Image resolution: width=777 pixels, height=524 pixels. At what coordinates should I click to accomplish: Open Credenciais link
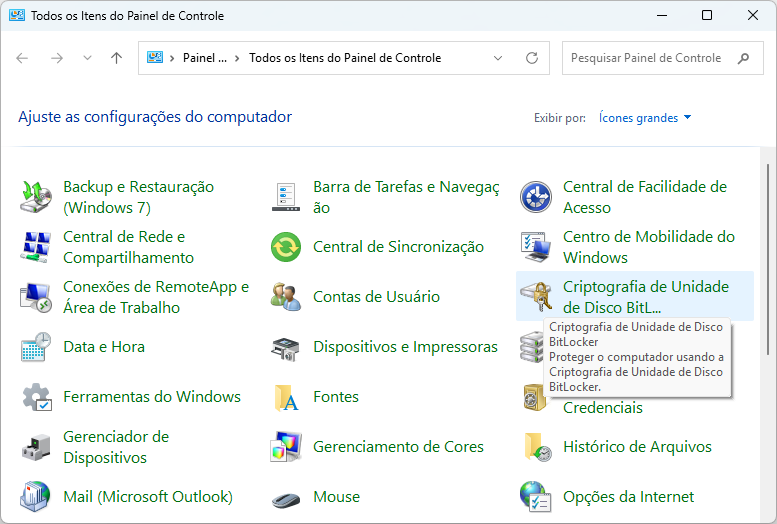click(603, 408)
